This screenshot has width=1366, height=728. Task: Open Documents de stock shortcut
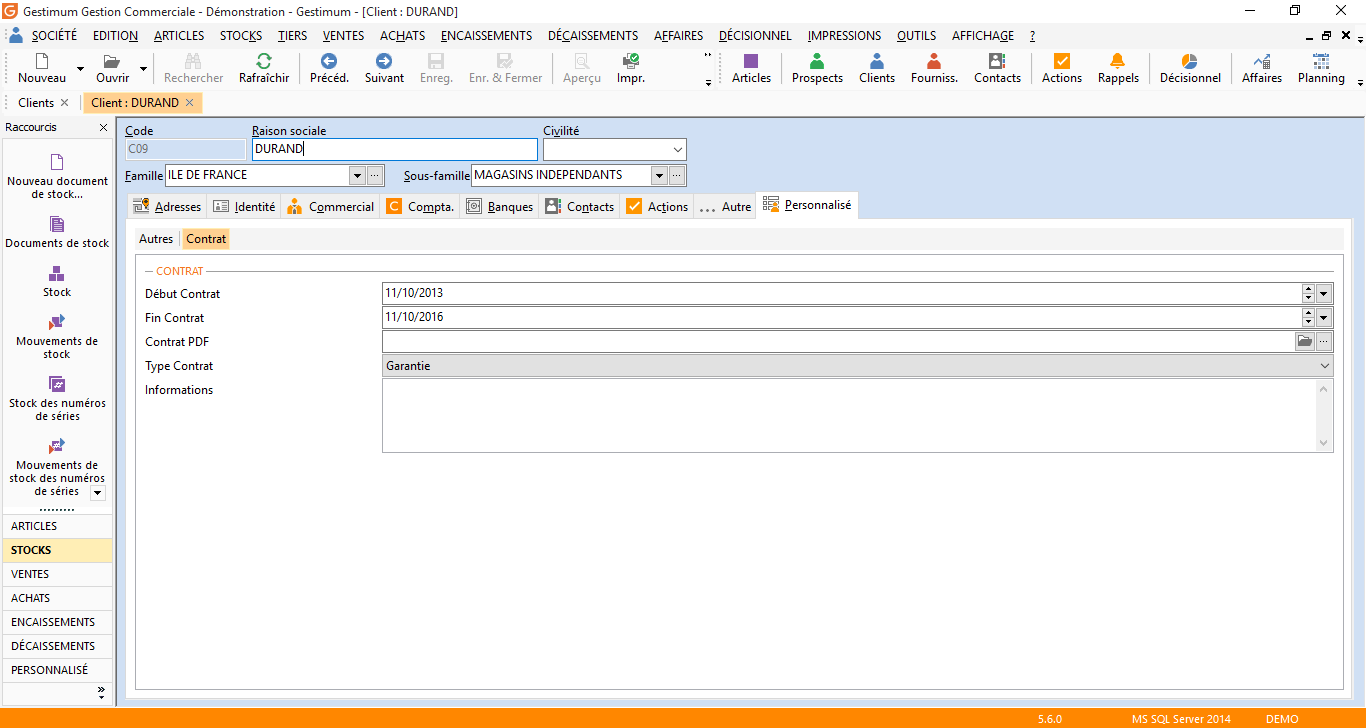(x=57, y=231)
